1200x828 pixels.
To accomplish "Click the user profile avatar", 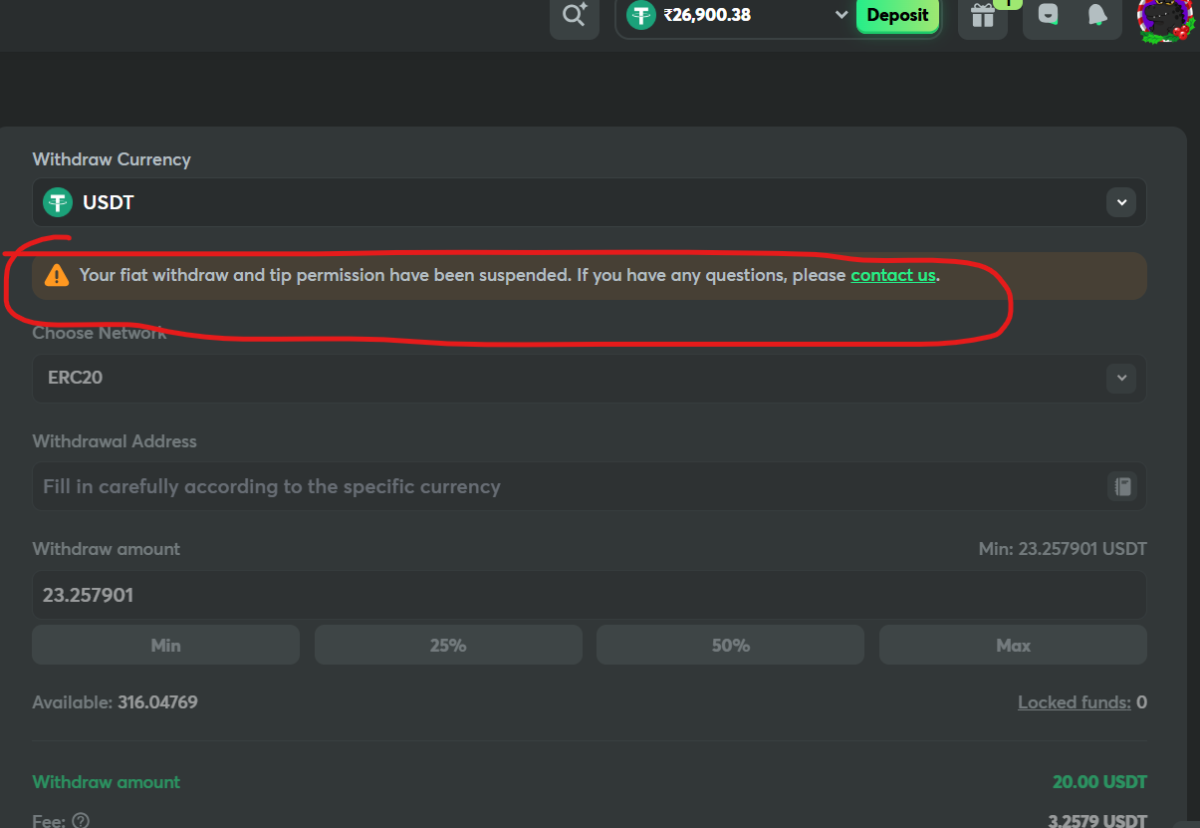I will coord(1166,18).
